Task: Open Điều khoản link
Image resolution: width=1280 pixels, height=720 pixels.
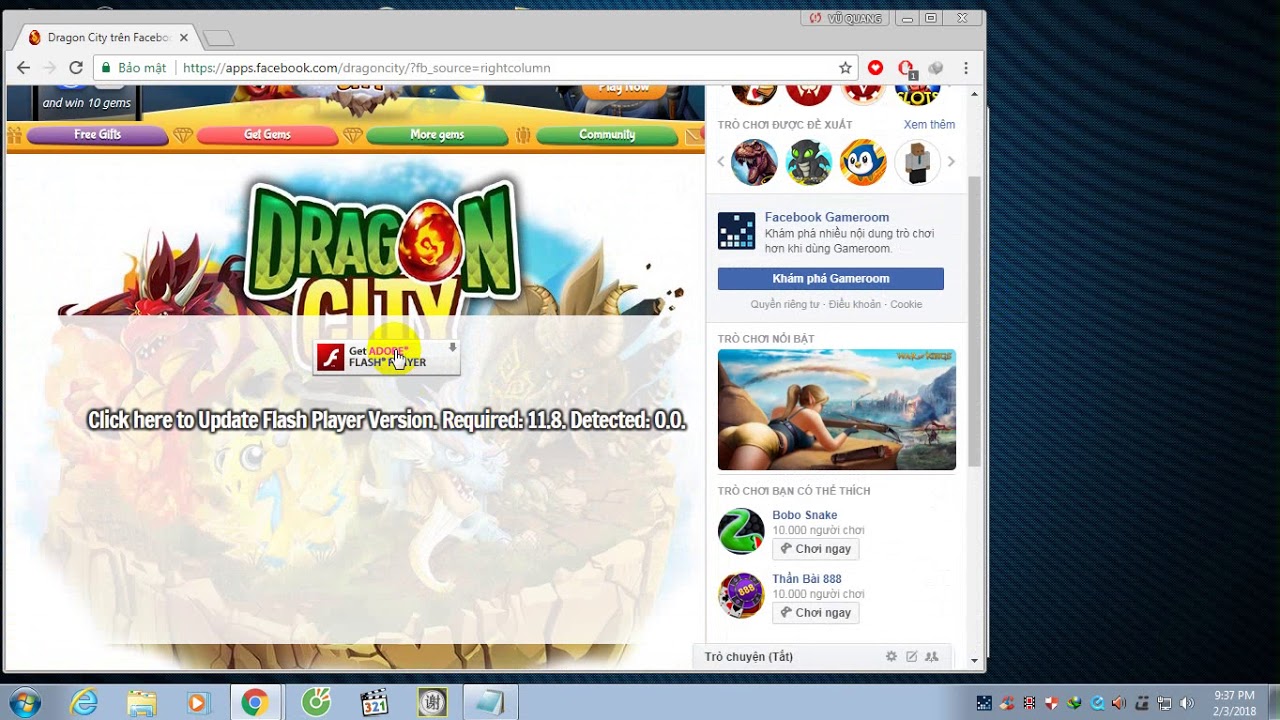Action: [x=854, y=304]
